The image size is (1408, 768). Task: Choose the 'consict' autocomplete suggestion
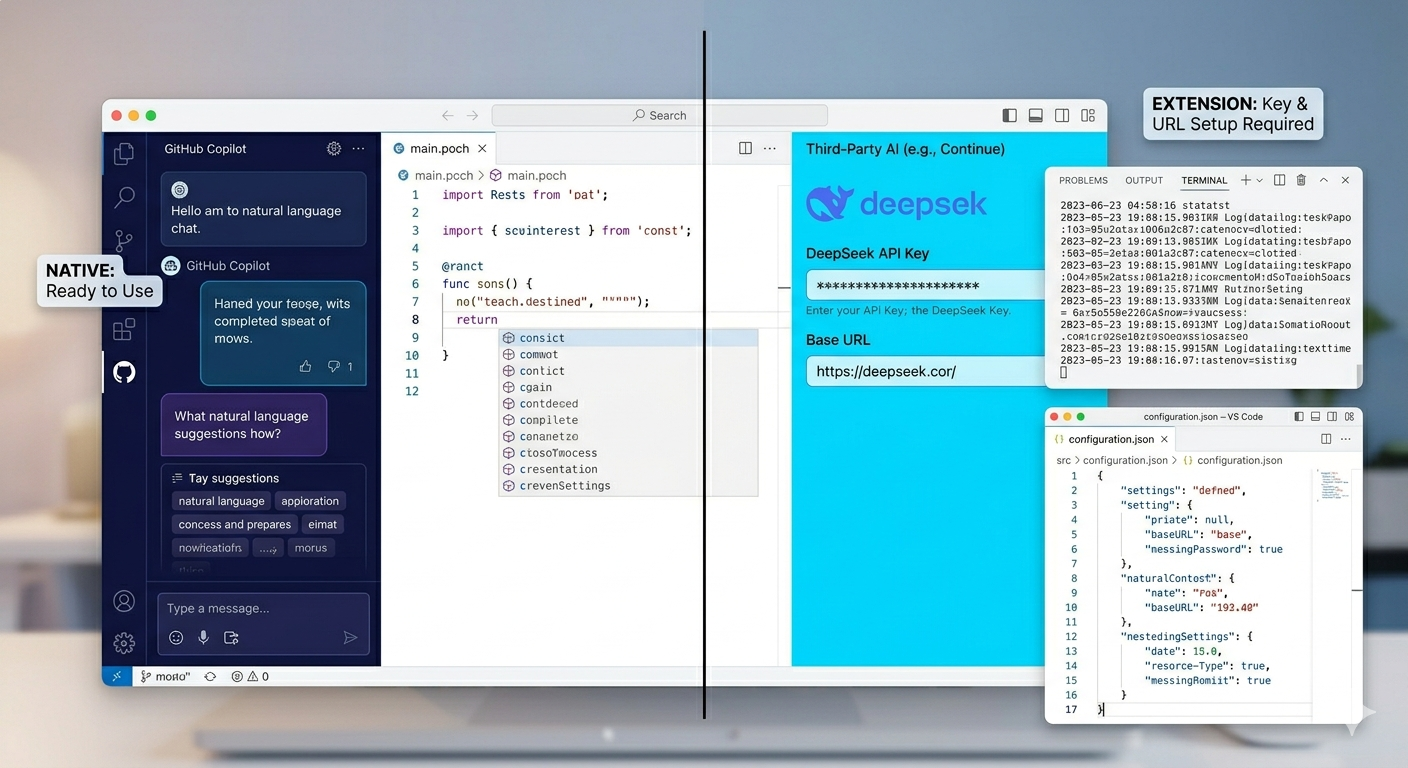(x=628, y=338)
